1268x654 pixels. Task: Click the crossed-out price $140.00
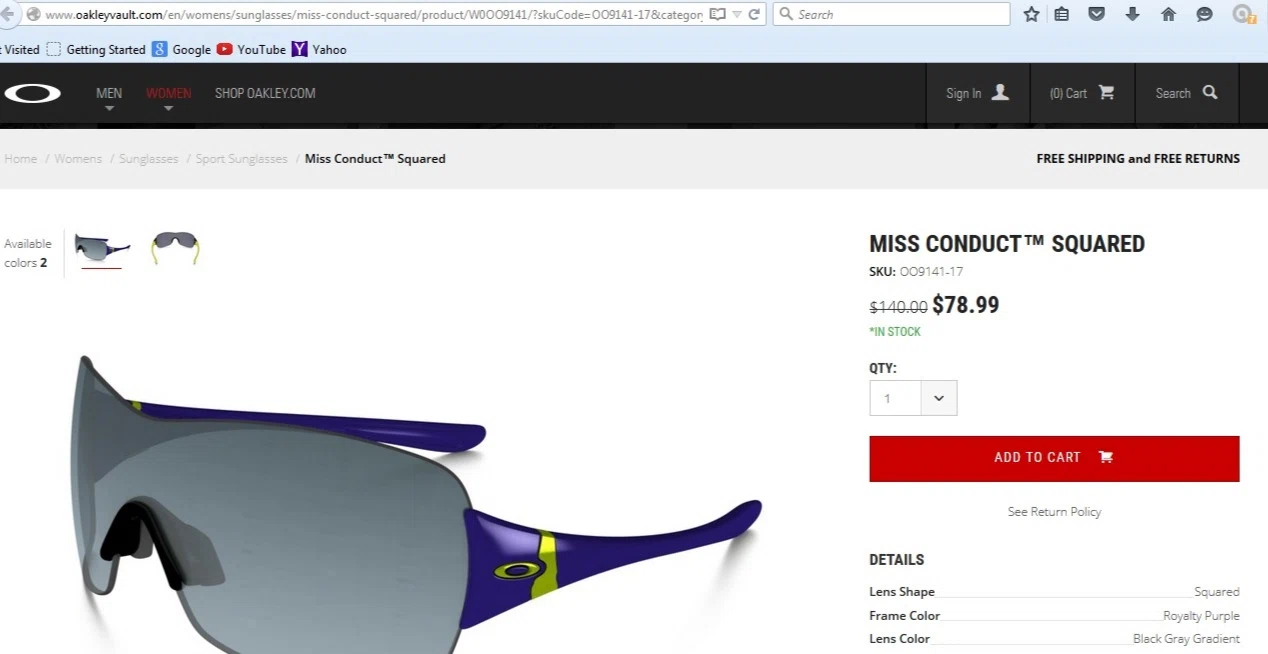898,307
